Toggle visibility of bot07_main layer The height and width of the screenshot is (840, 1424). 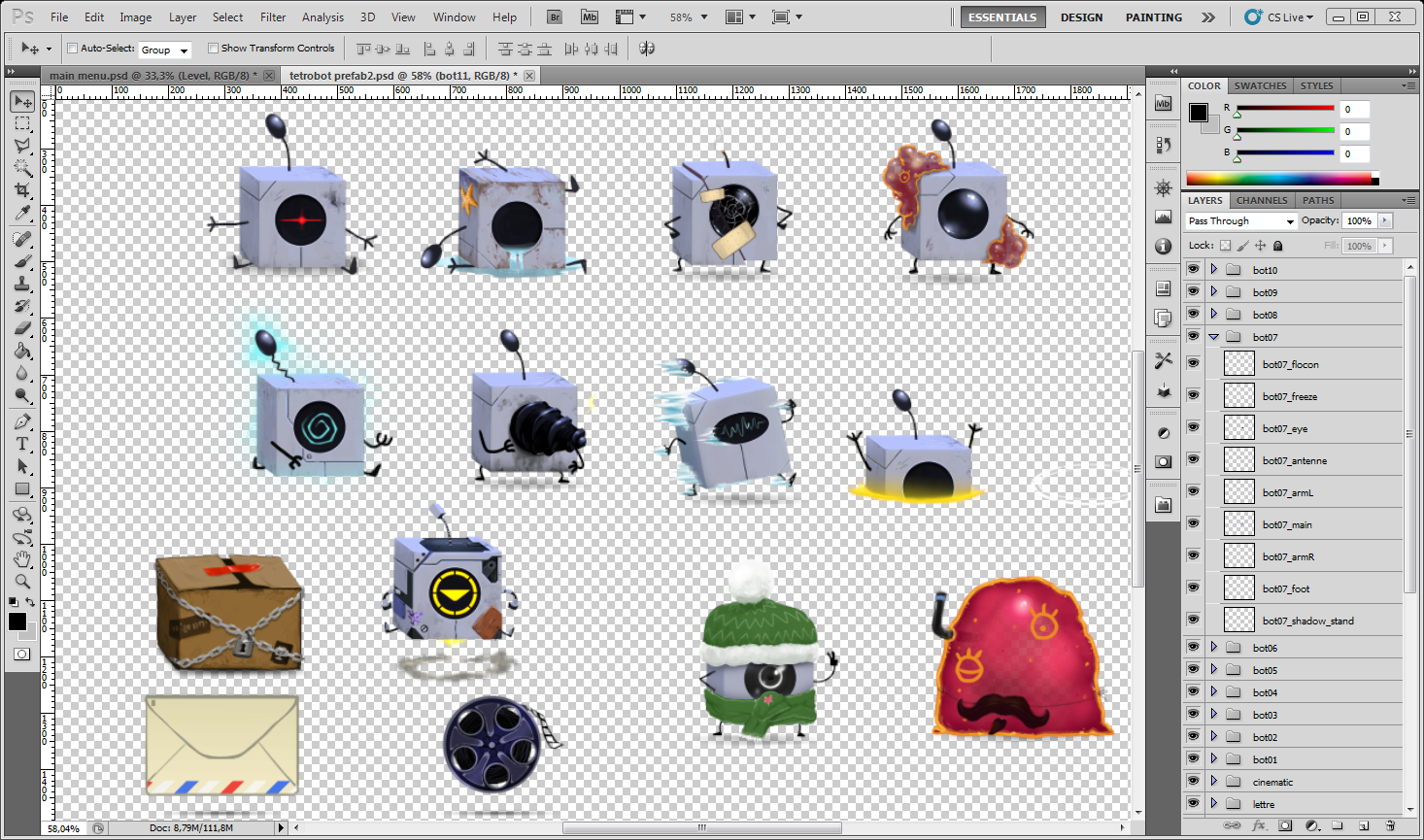pos(1193,523)
